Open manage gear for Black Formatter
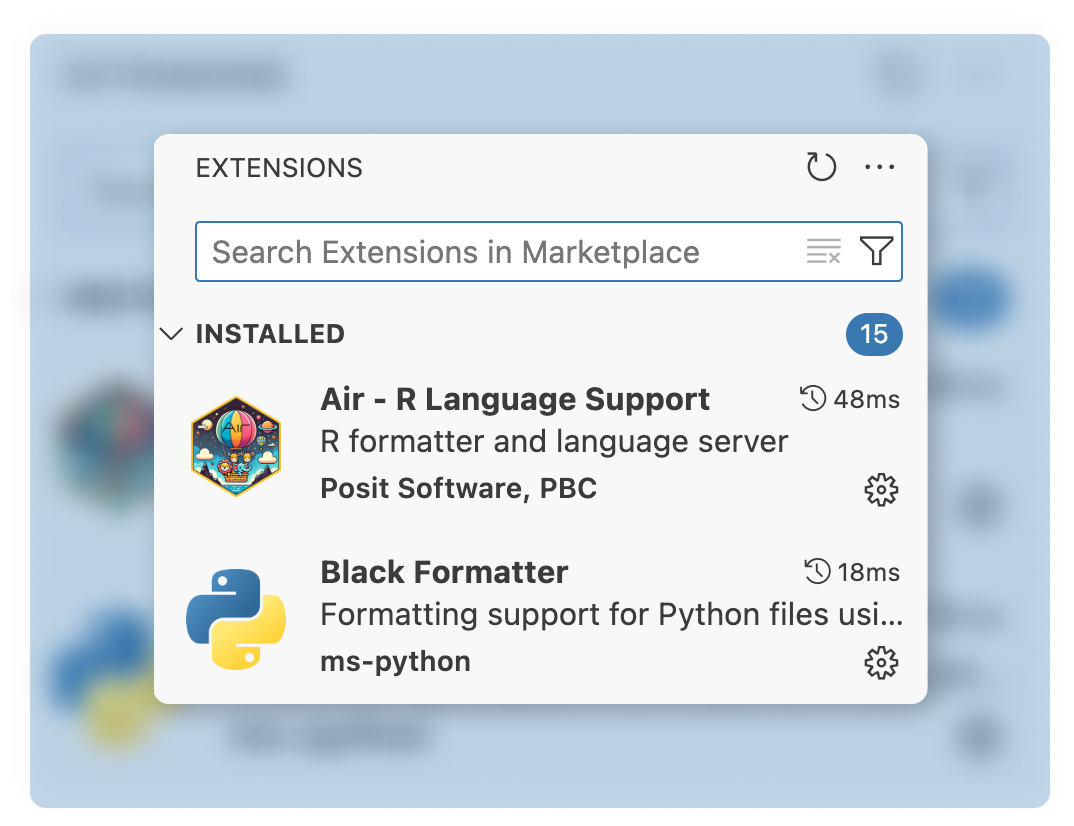 [881, 662]
